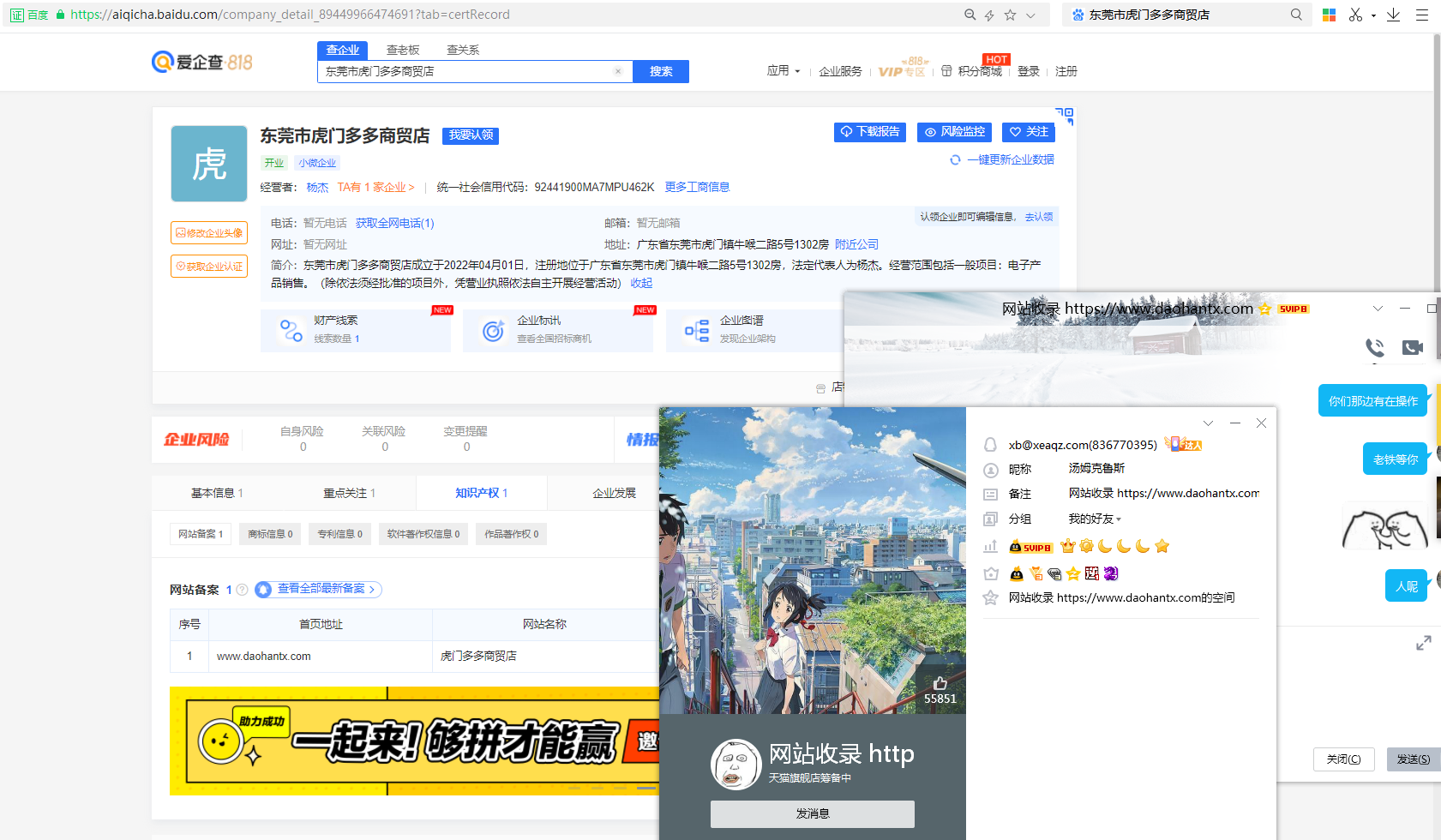This screenshot has width=1441, height=840.
Task: Click the SVIP8 badge in the profile card
Action: click(x=1031, y=546)
